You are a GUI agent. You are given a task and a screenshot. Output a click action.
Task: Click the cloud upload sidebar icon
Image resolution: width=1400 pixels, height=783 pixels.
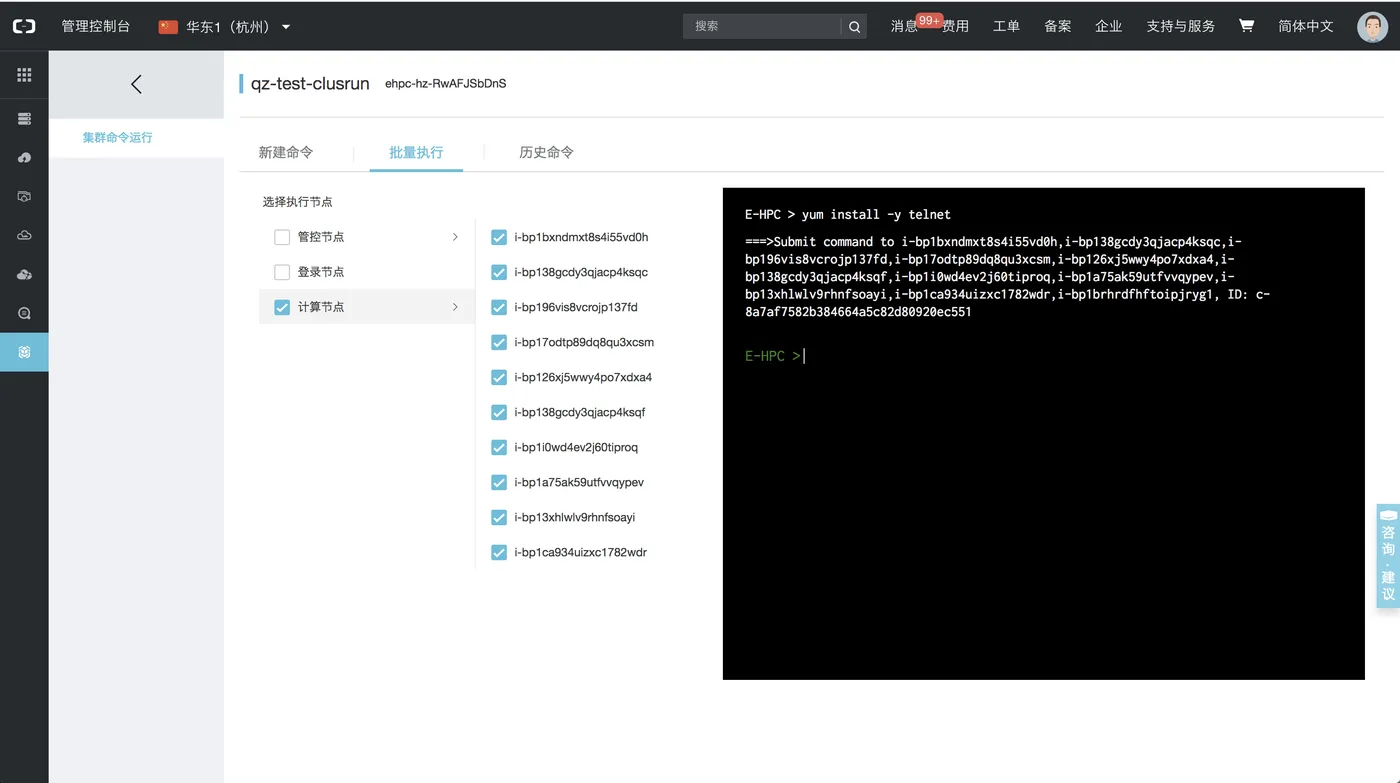[x=24, y=158]
